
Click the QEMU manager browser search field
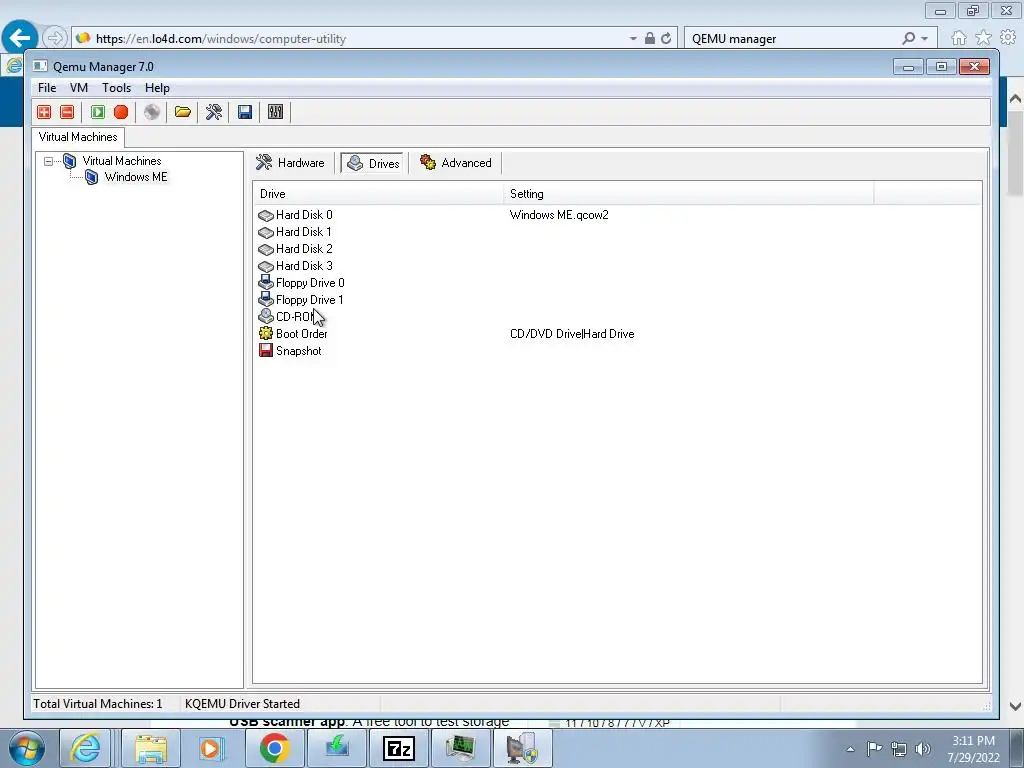pyautogui.click(x=793, y=39)
